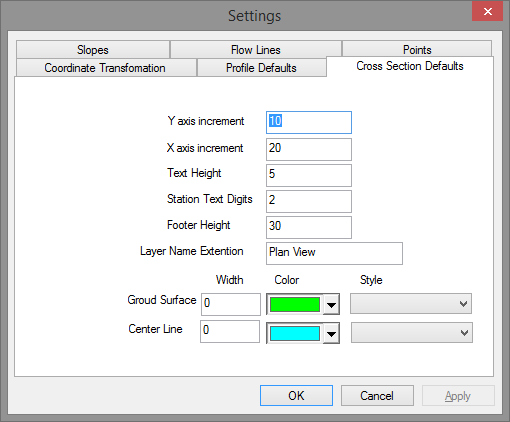Click the Layer Name Extention text box
Viewport: 510px width, 422px height.
334,253
